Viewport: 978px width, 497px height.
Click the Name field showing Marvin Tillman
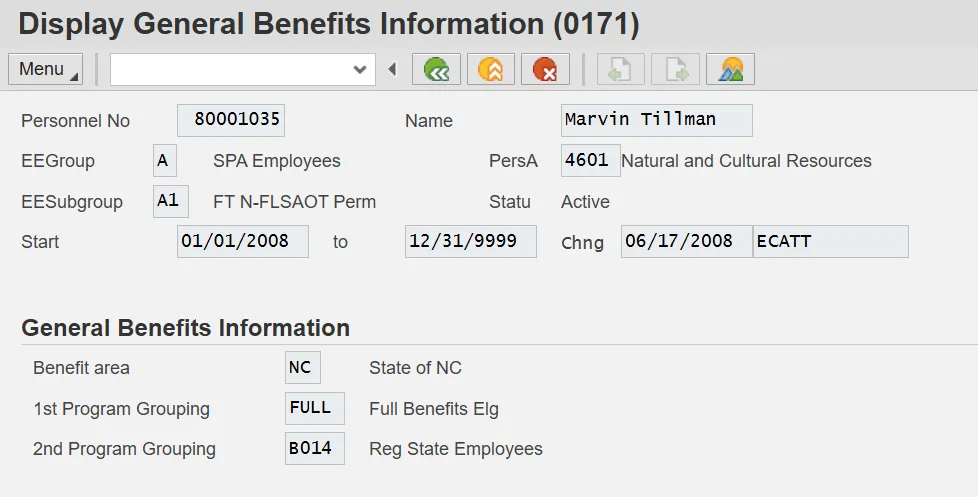[x=656, y=120]
